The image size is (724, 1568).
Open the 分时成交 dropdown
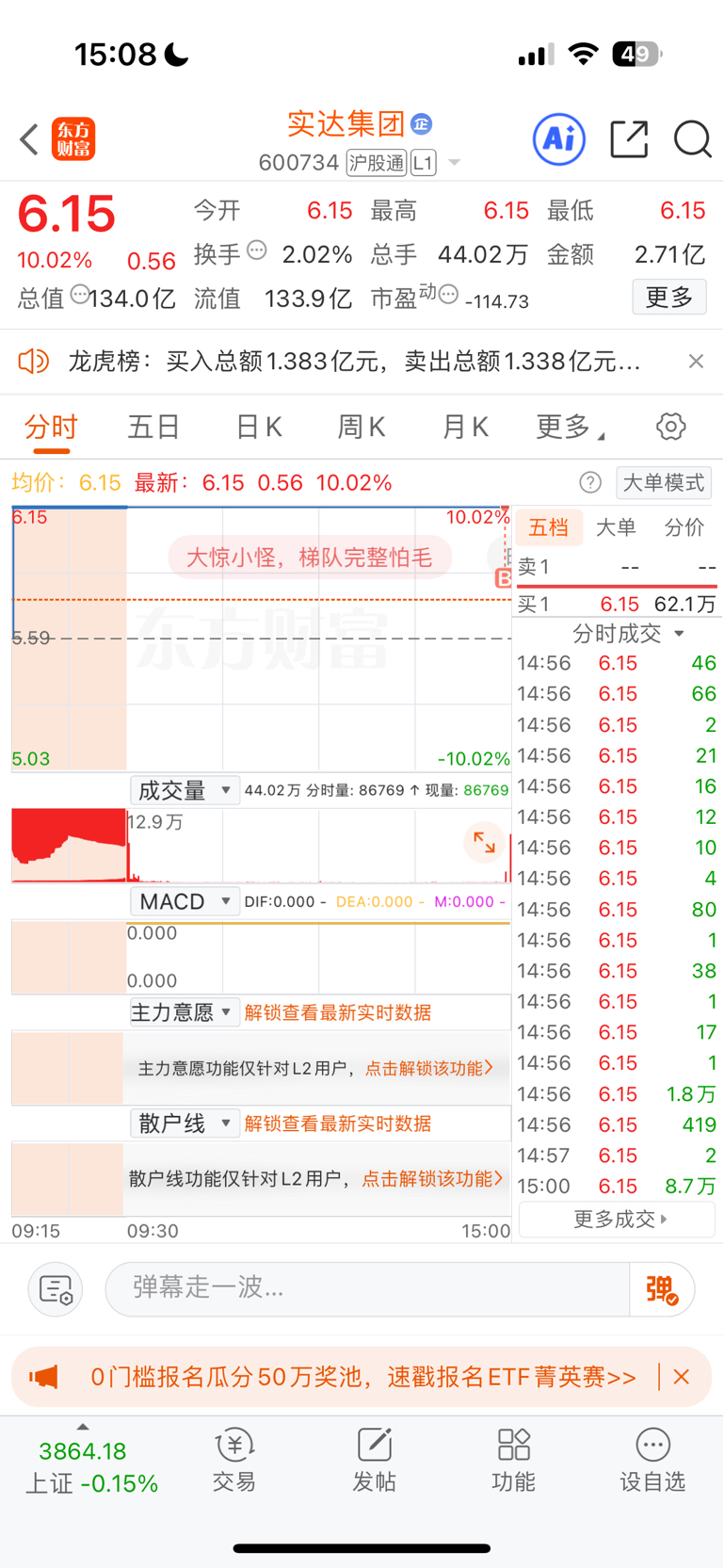[x=629, y=634]
